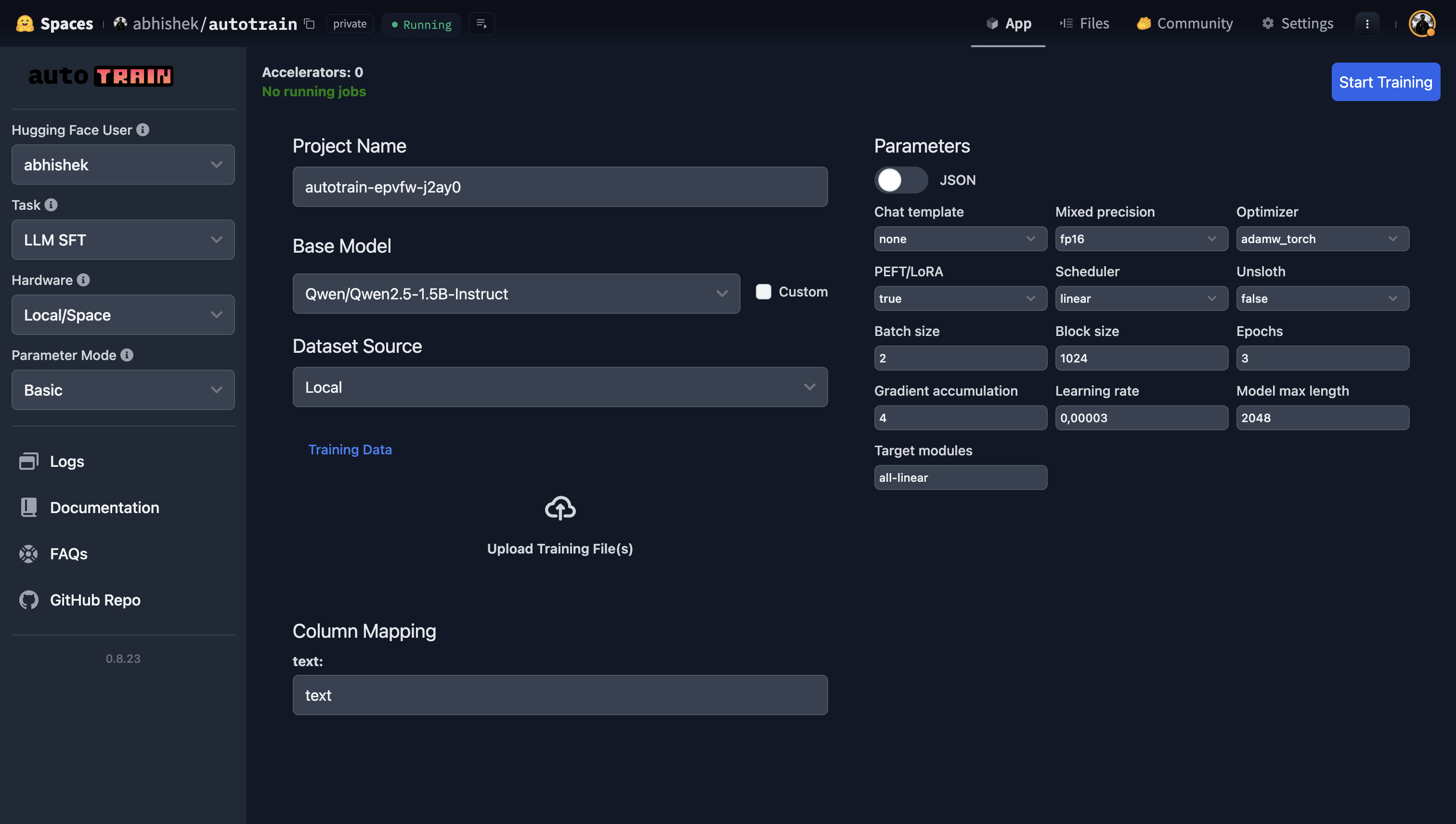This screenshot has height=824, width=1456.
Task: Open the Task dropdown showing LLM SFT
Action: (x=123, y=239)
